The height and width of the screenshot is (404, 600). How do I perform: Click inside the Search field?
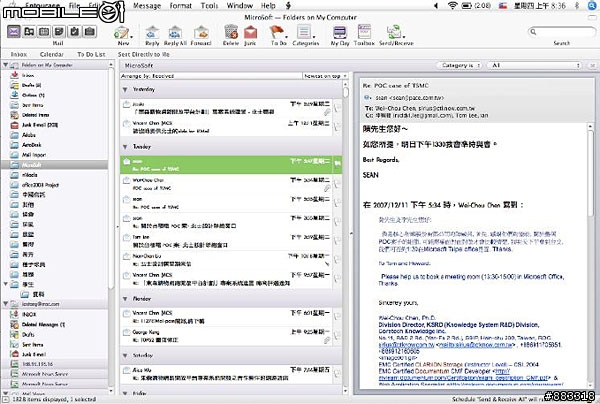point(561,32)
